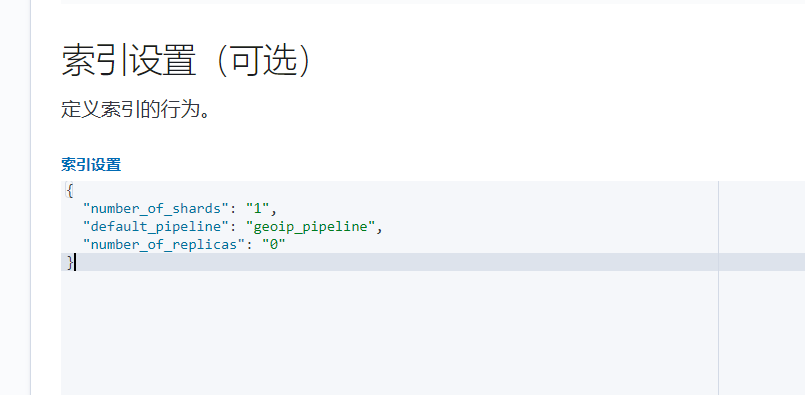
Task: Click the left side panel strip
Action: 15,197
